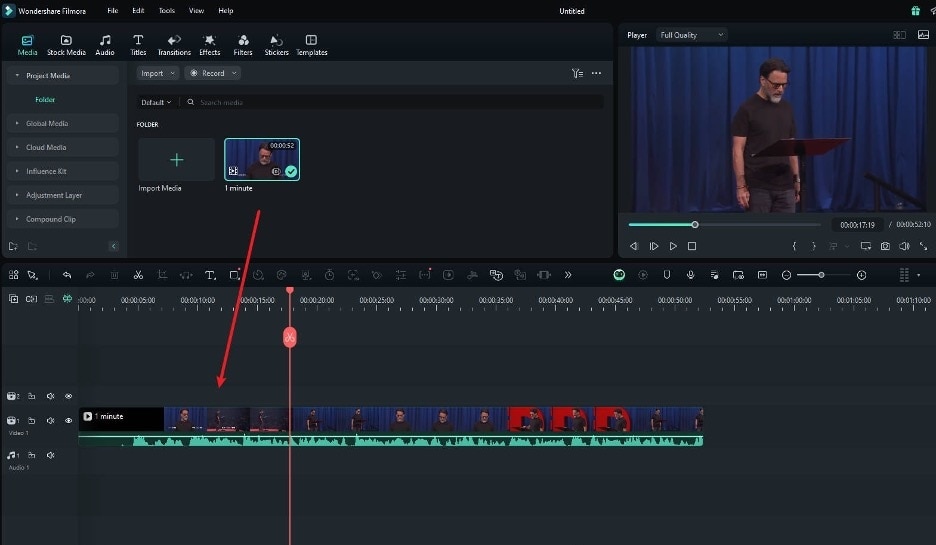
Task: Open the Titles tab
Action: point(138,45)
